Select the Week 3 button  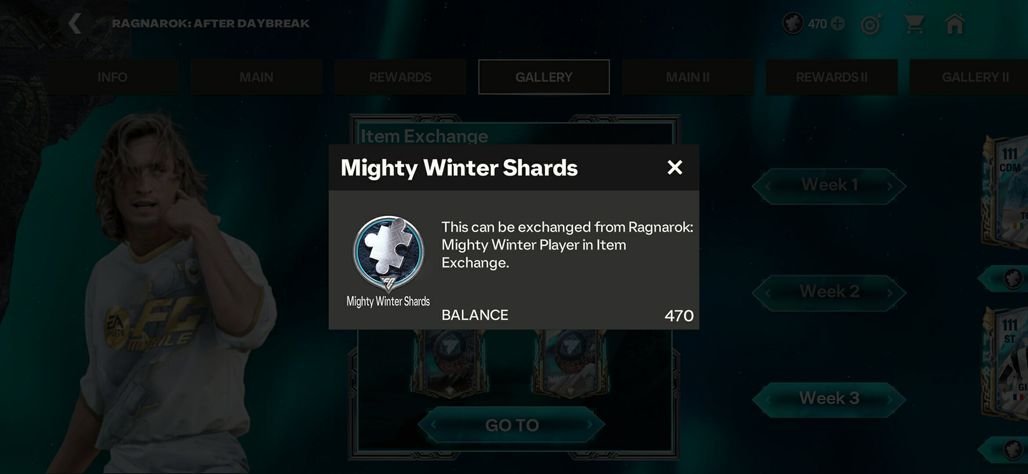[829, 399]
